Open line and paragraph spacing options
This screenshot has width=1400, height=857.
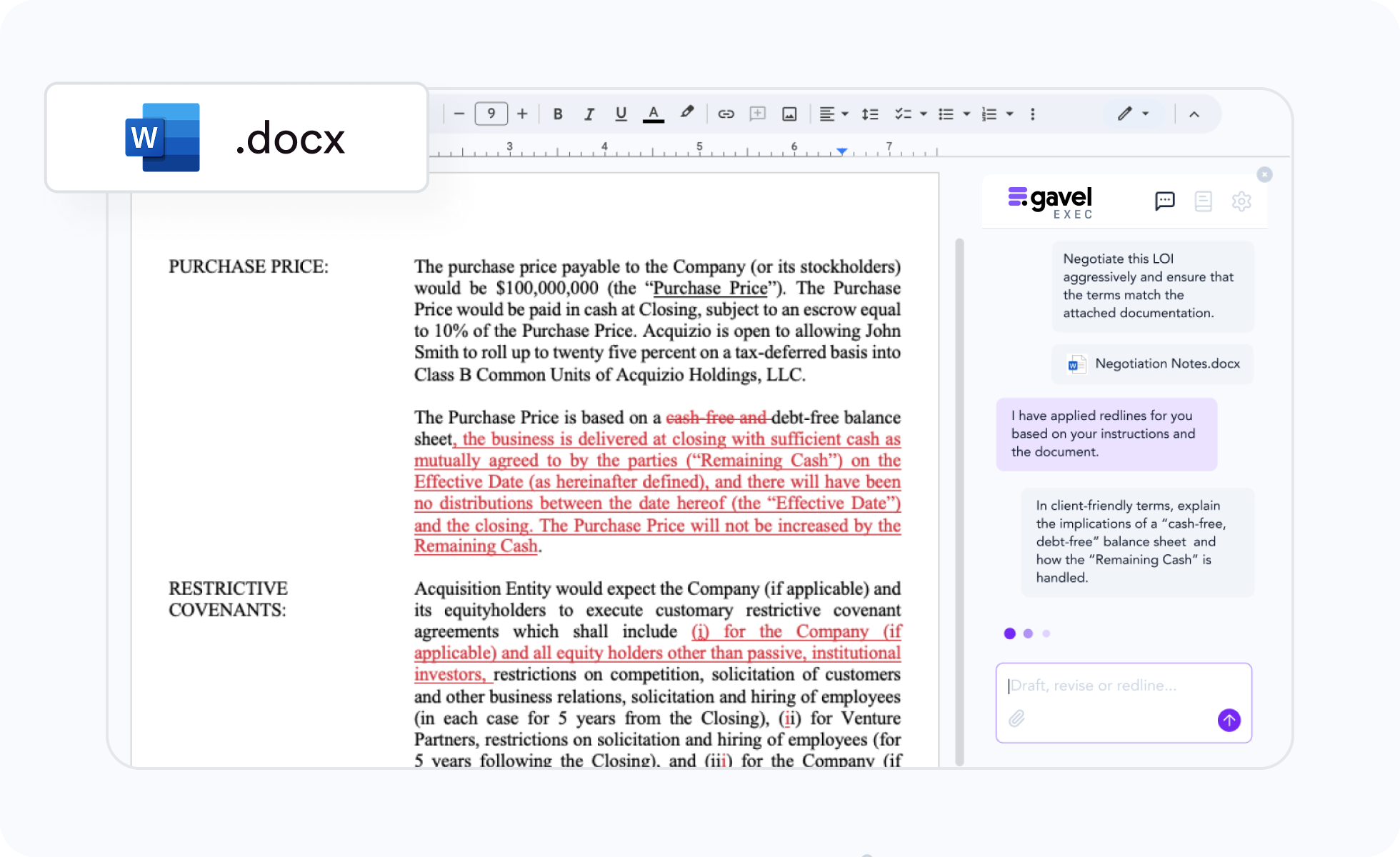[x=870, y=114]
